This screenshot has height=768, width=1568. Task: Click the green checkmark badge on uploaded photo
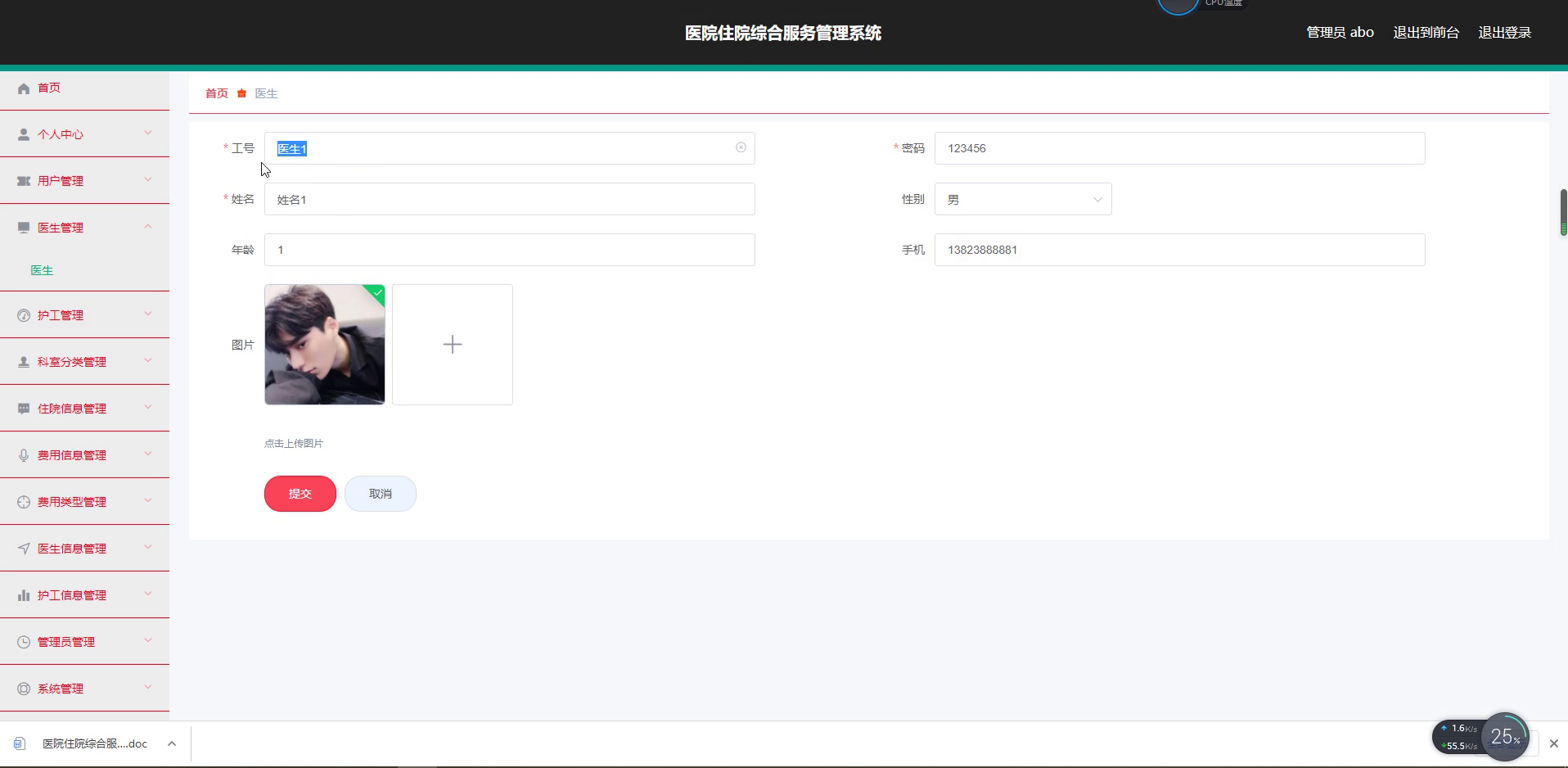(x=376, y=292)
